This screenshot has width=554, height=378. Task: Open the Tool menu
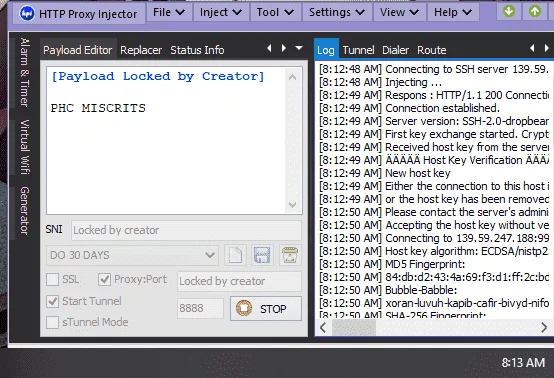tap(275, 12)
